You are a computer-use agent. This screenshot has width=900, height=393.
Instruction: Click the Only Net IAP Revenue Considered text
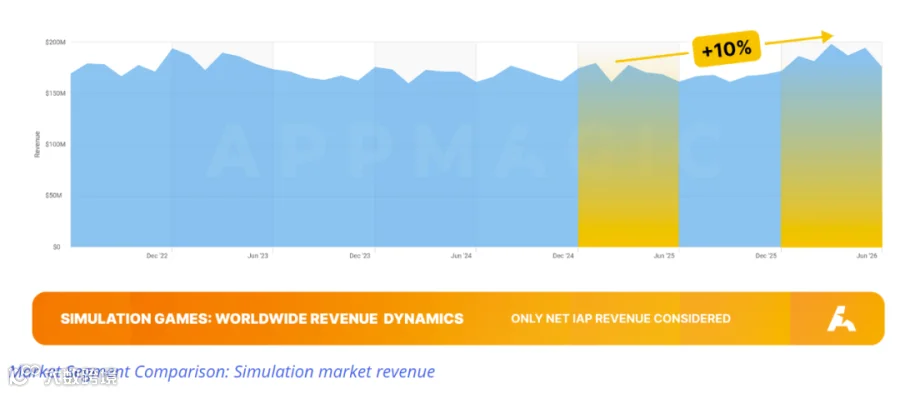point(620,318)
